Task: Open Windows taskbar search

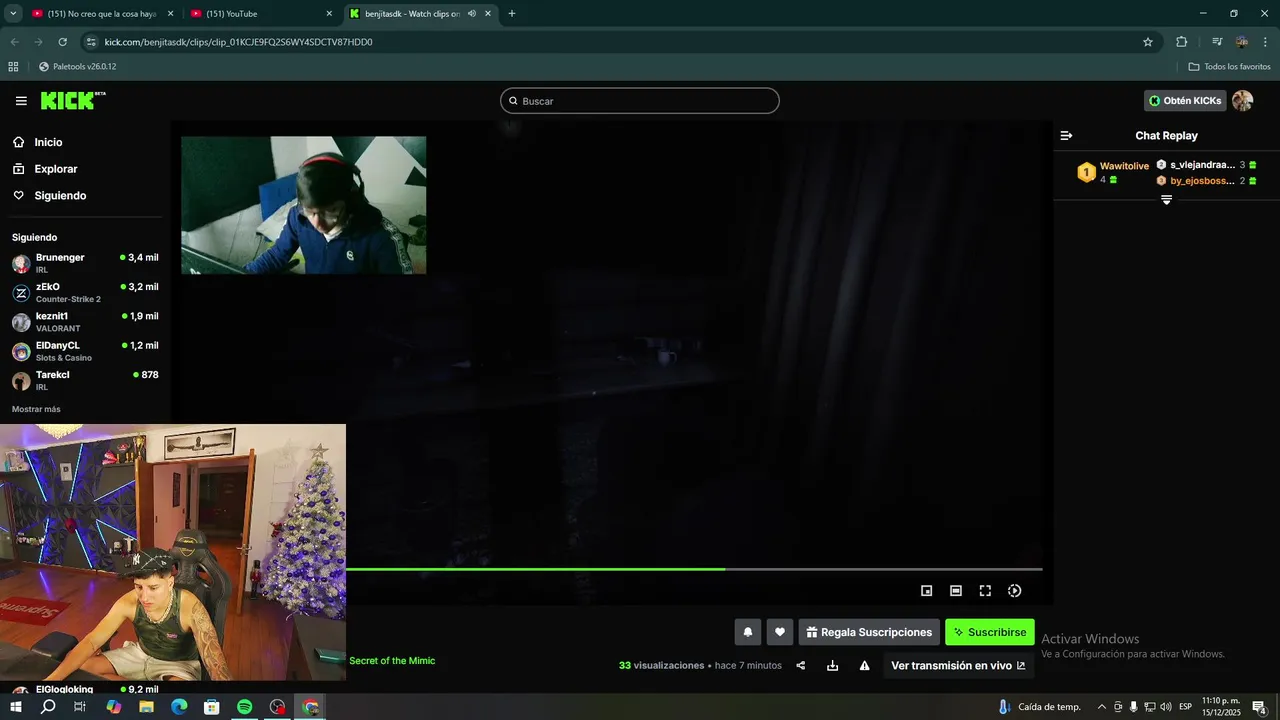Action: coord(48,707)
